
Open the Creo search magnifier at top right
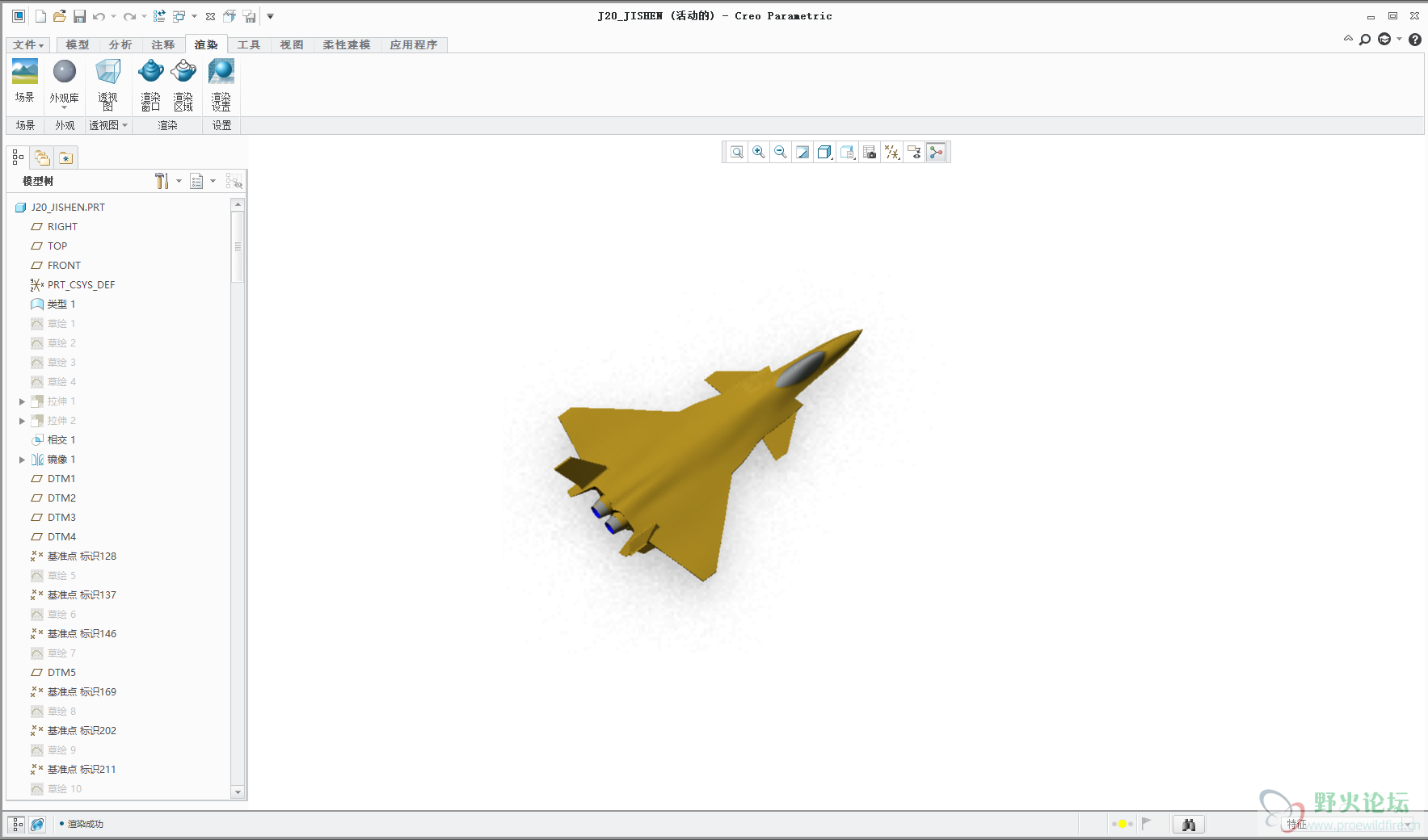1365,39
